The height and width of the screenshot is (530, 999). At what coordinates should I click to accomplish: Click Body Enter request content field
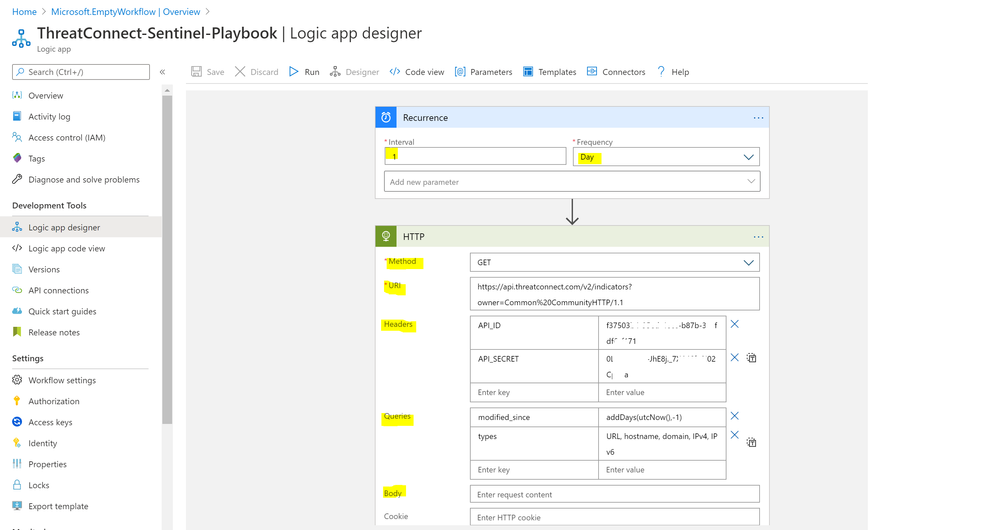(615, 494)
